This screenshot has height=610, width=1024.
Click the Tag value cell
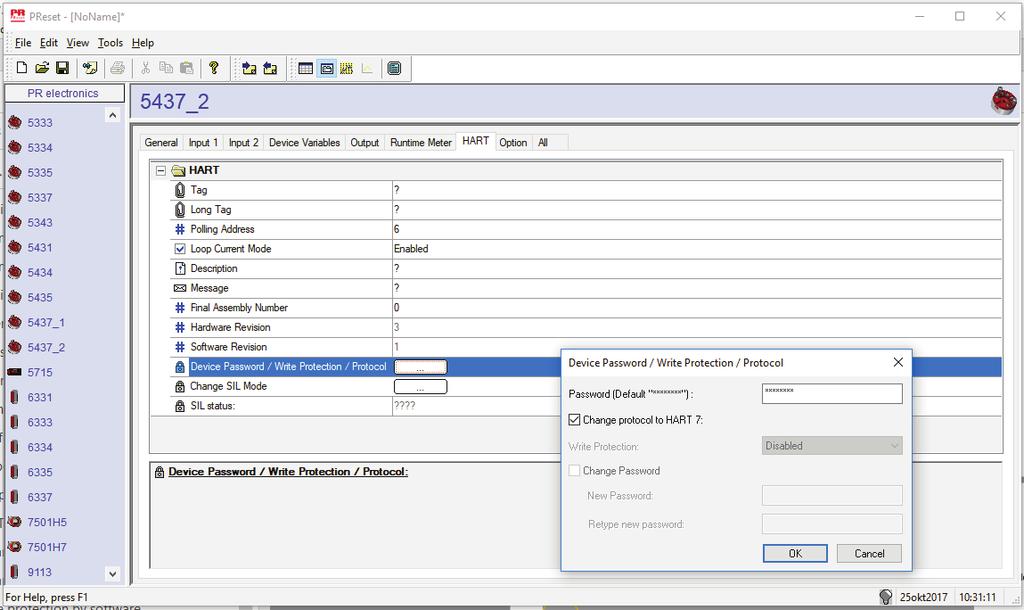[x=697, y=190]
